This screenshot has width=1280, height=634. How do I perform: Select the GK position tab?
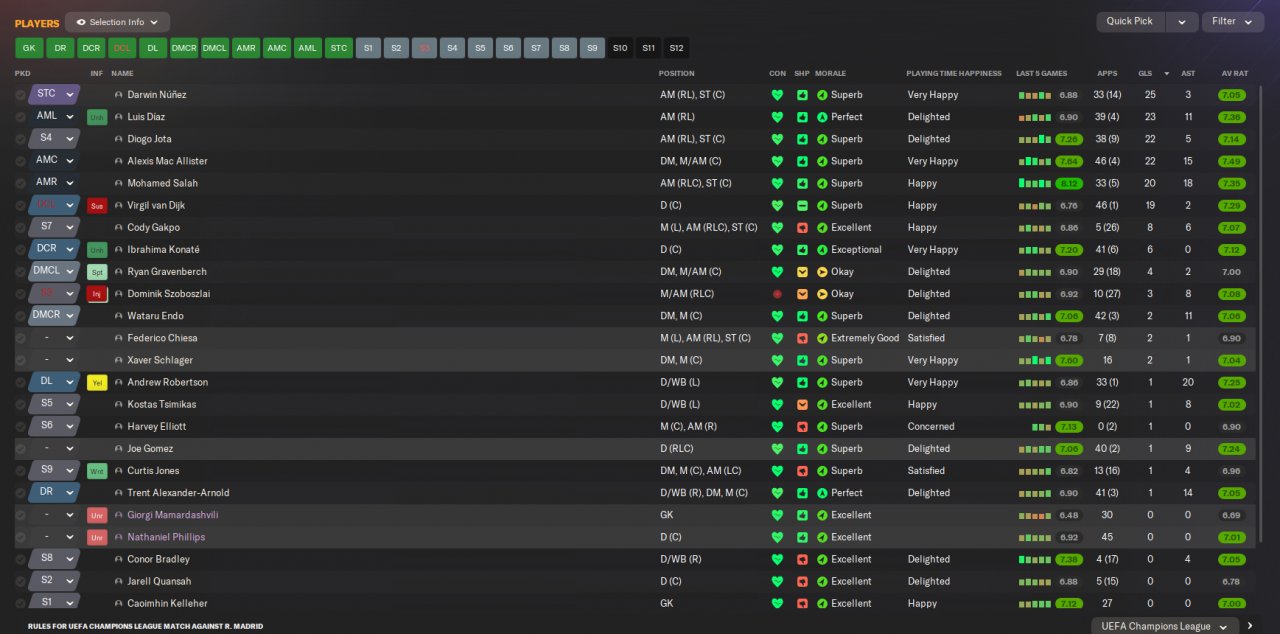[x=29, y=48]
